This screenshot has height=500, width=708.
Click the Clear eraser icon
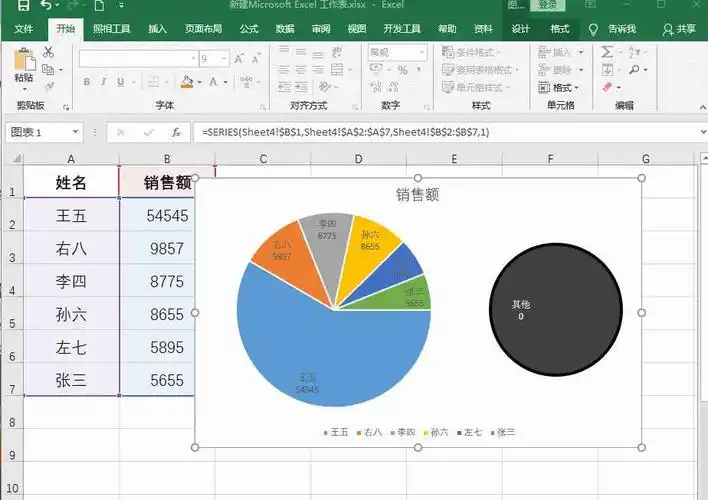click(607, 86)
